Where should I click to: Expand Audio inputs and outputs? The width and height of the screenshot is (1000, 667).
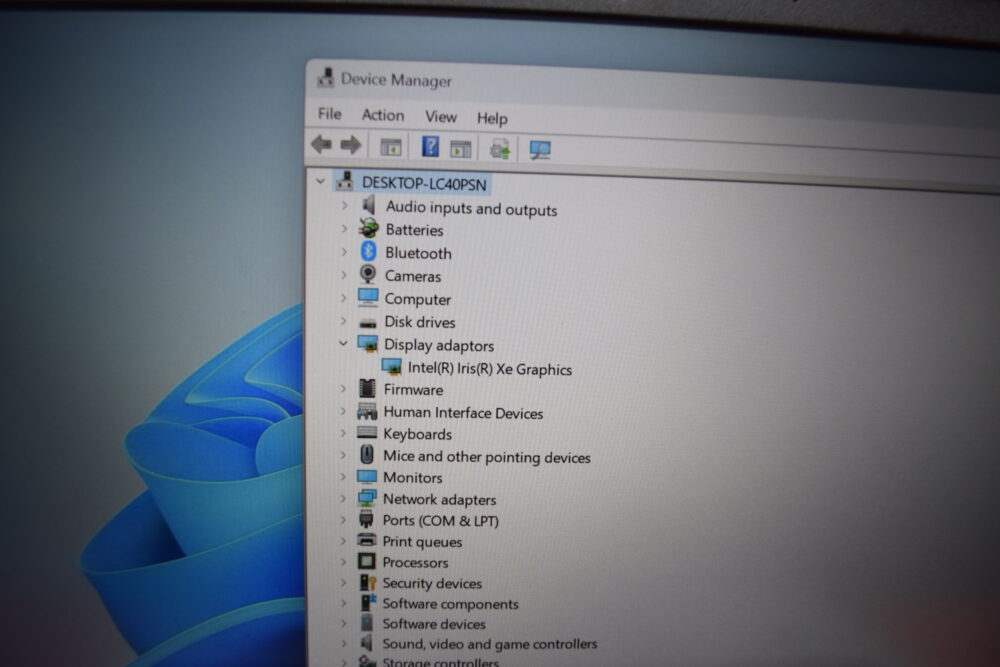coord(344,205)
